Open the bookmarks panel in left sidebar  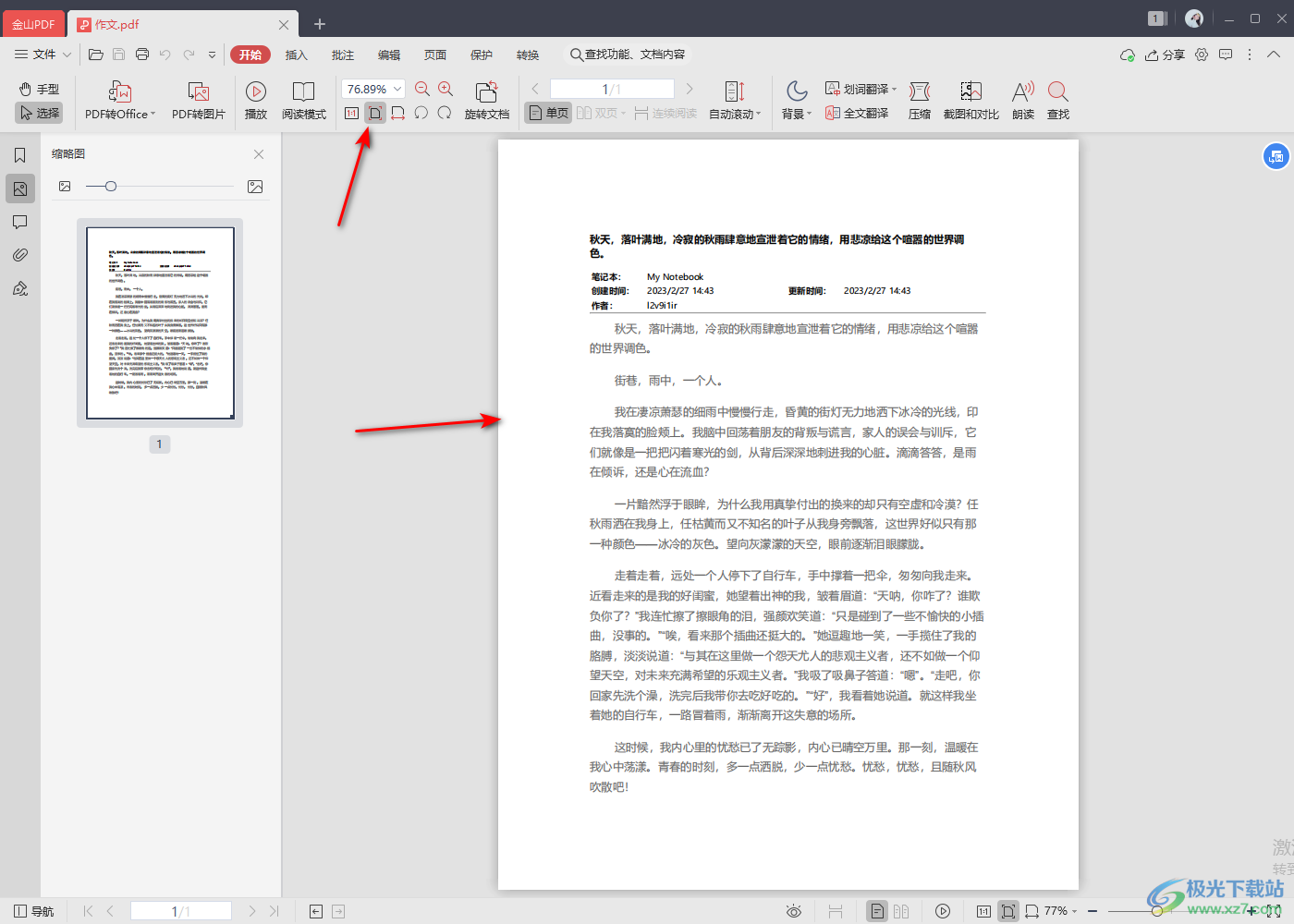pyautogui.click(x=20, y=155)
